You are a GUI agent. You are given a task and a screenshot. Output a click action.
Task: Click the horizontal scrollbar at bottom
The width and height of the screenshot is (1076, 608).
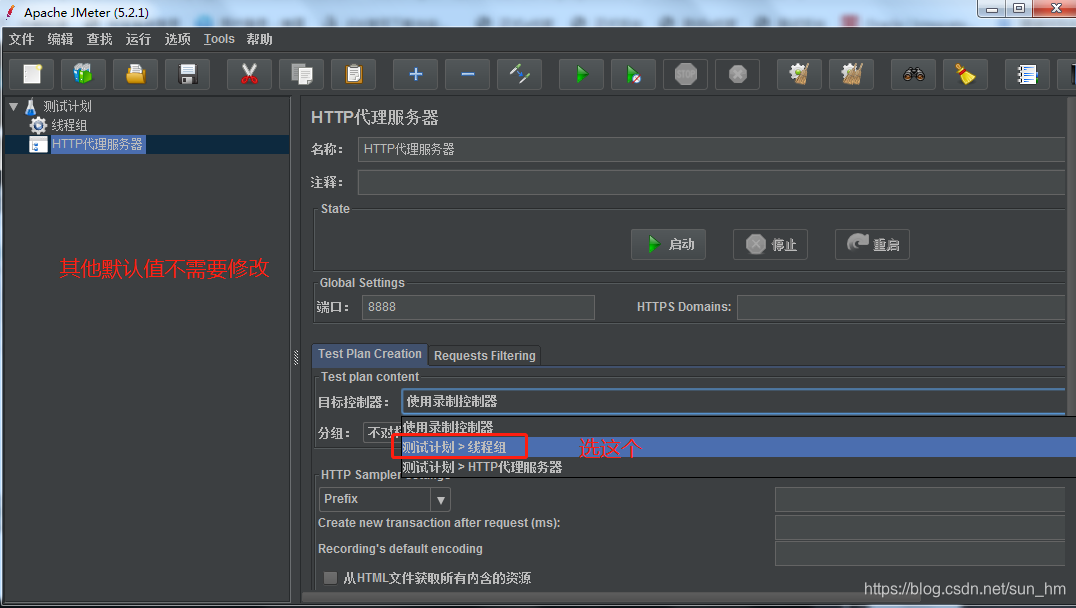pos(611,598)
